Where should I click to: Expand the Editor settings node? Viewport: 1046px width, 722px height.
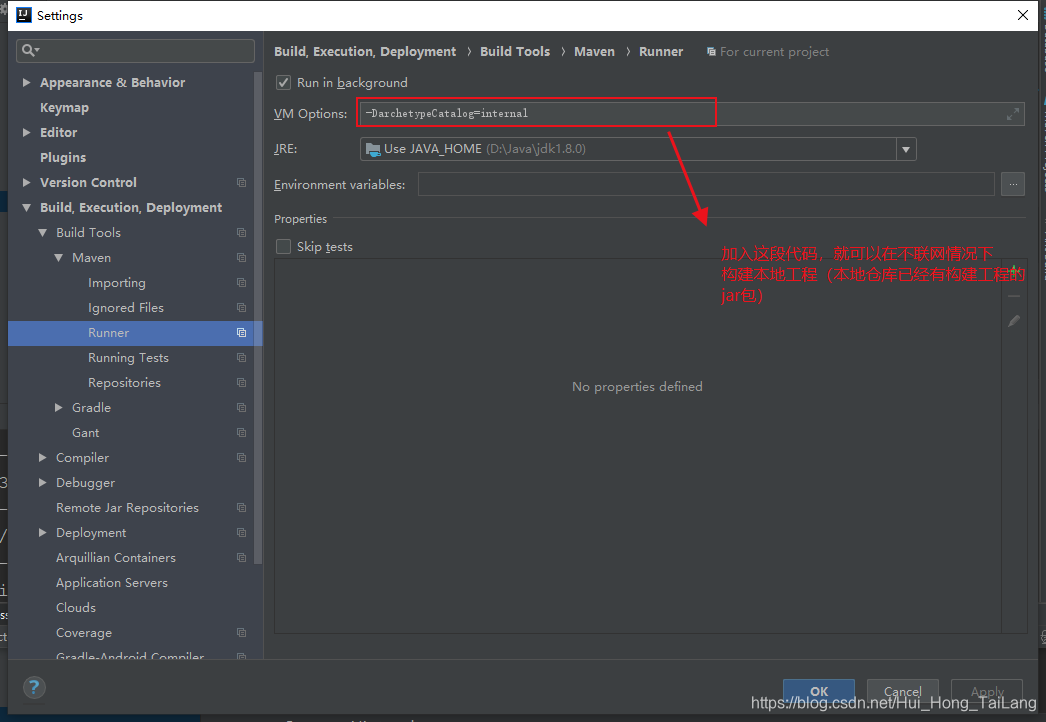27,132
